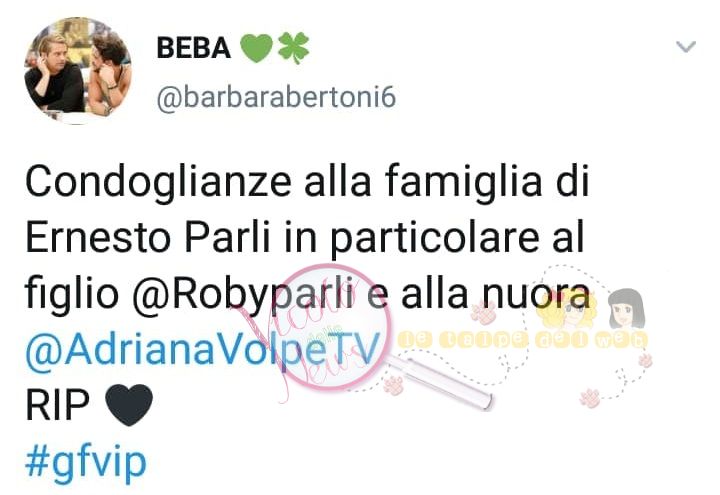
Task: Click the green heart emoji beside BEBA
Action: point(256,48)
